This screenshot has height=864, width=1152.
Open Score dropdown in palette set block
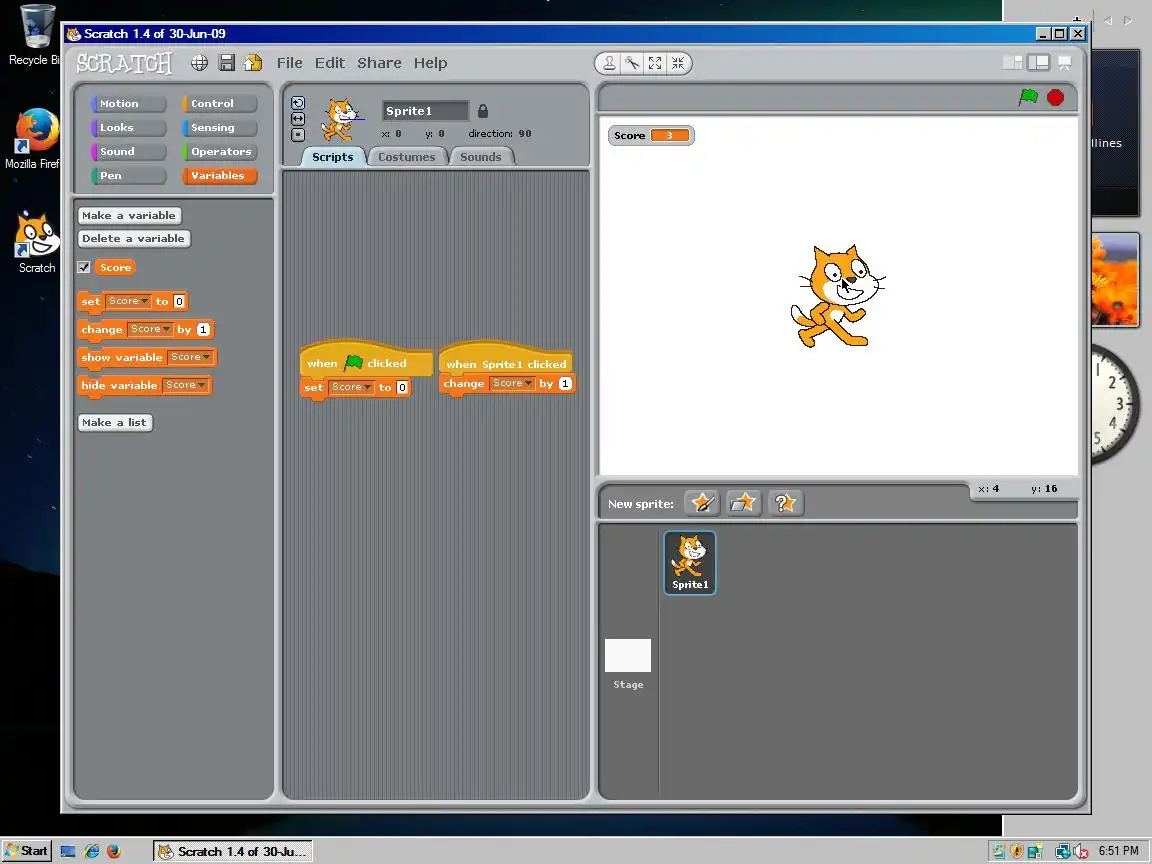click(x=128, y=301)
